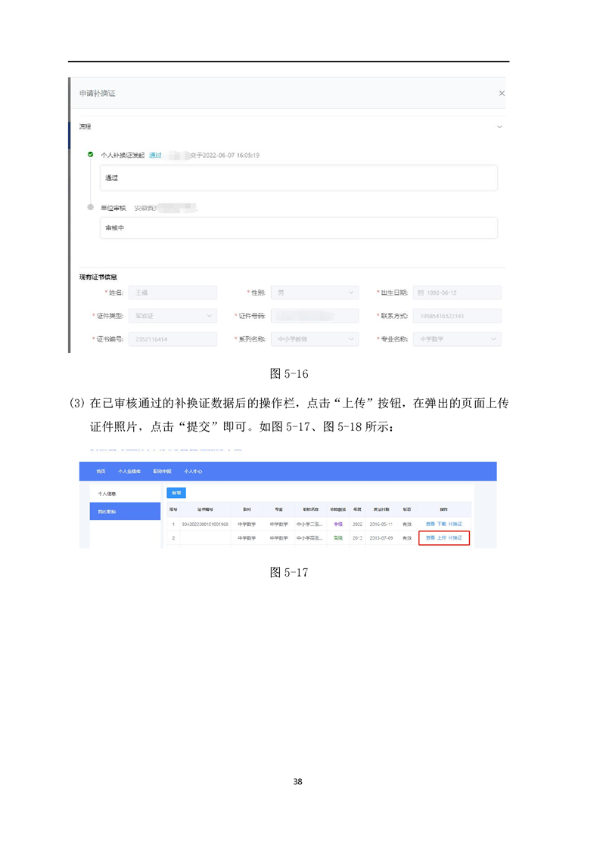The image size is (600, 848).
Task: Open the 证件类型 dropdown
Action: pos(173,316)
